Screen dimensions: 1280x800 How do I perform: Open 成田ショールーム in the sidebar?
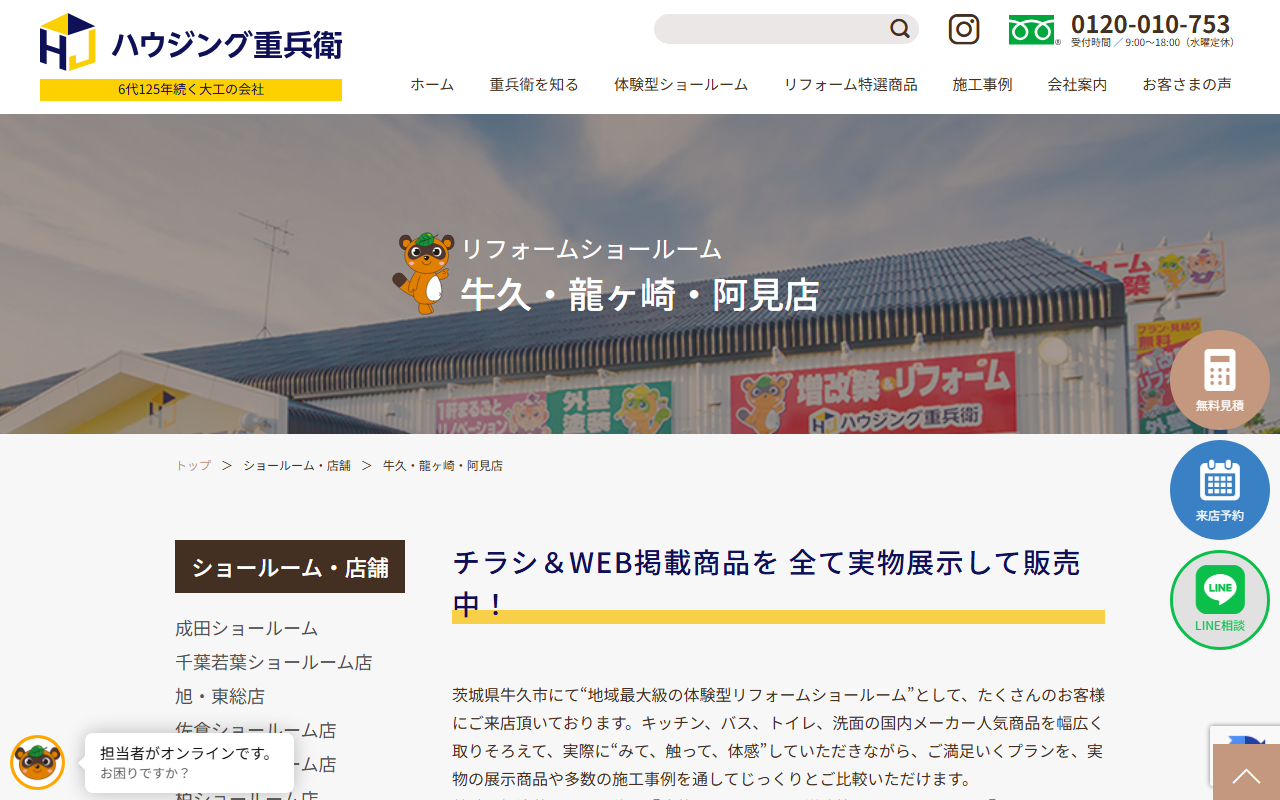click(x=246, y=628)
